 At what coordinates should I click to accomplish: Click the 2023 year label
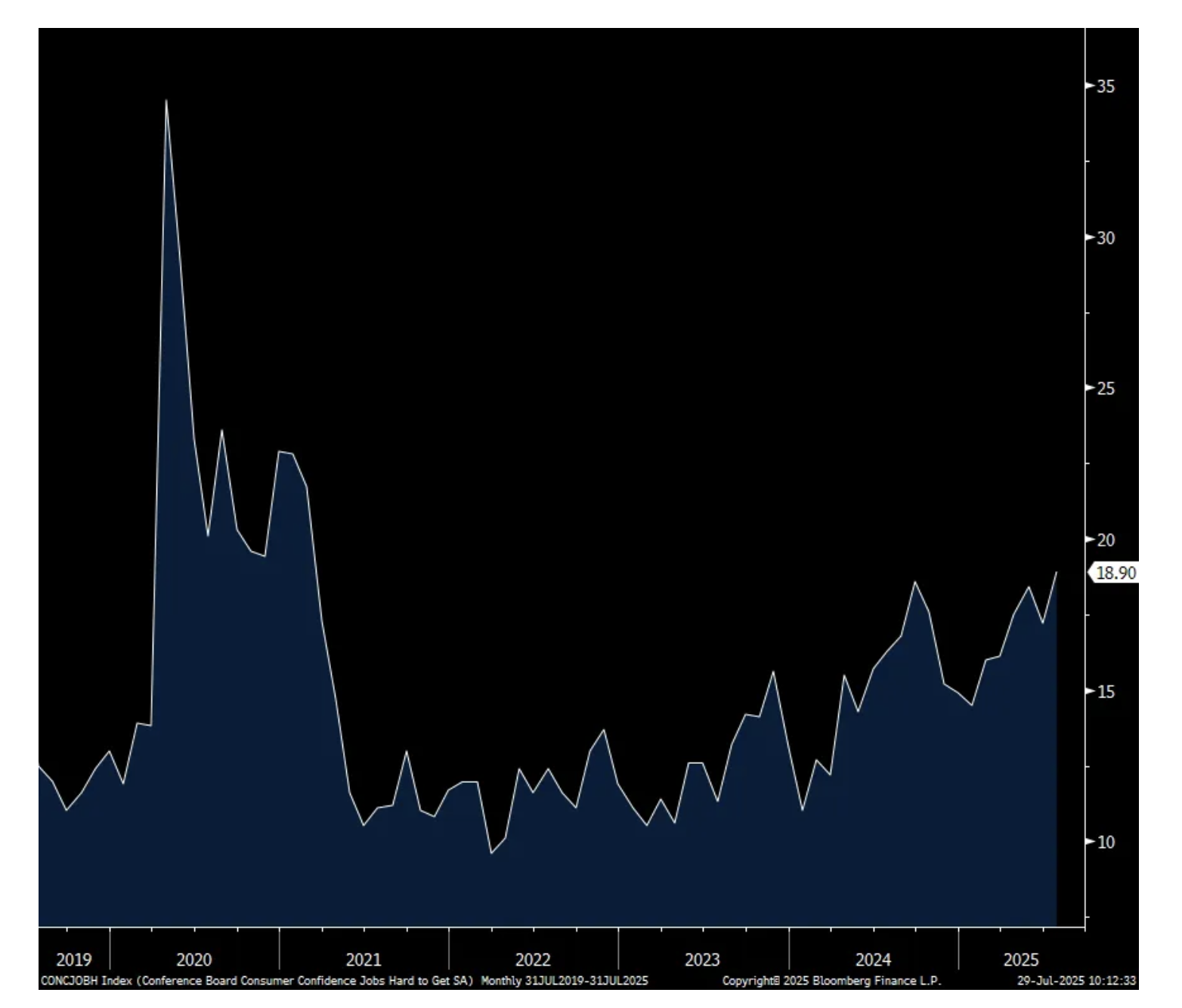click(702, 960)
